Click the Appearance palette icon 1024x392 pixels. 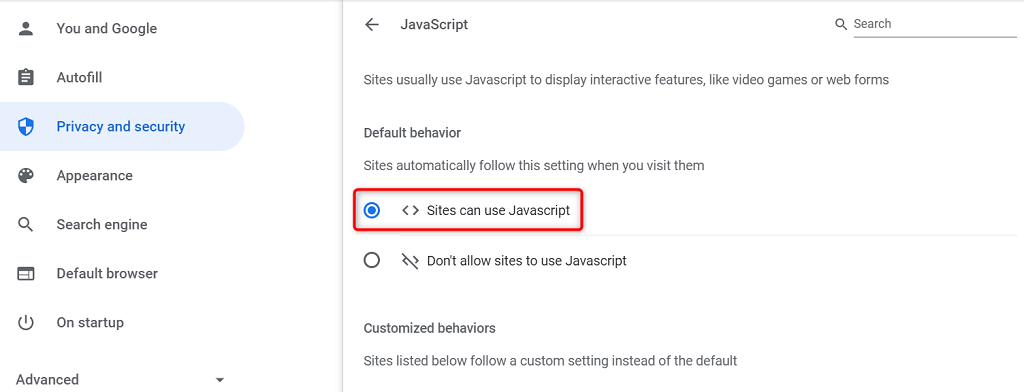pos(25,176)
